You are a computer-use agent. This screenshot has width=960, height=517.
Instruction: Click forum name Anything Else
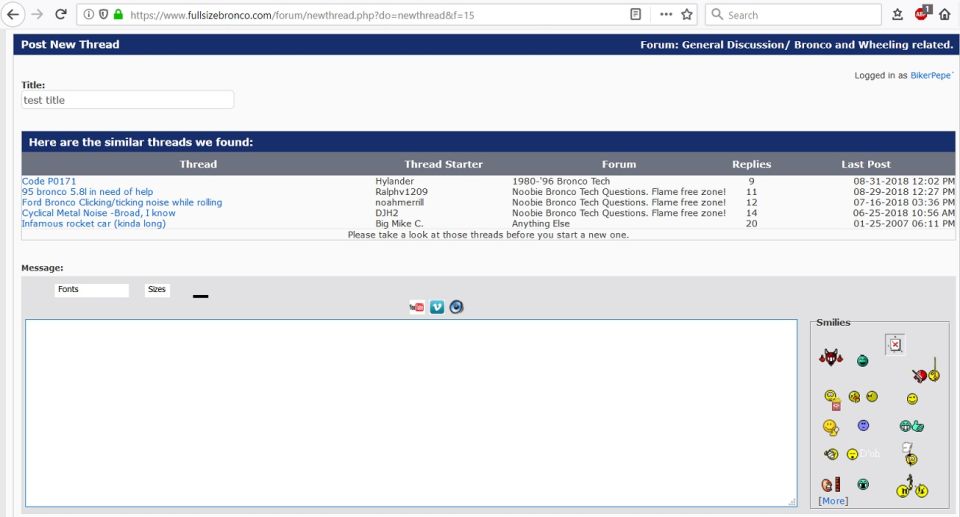(541, 224)
